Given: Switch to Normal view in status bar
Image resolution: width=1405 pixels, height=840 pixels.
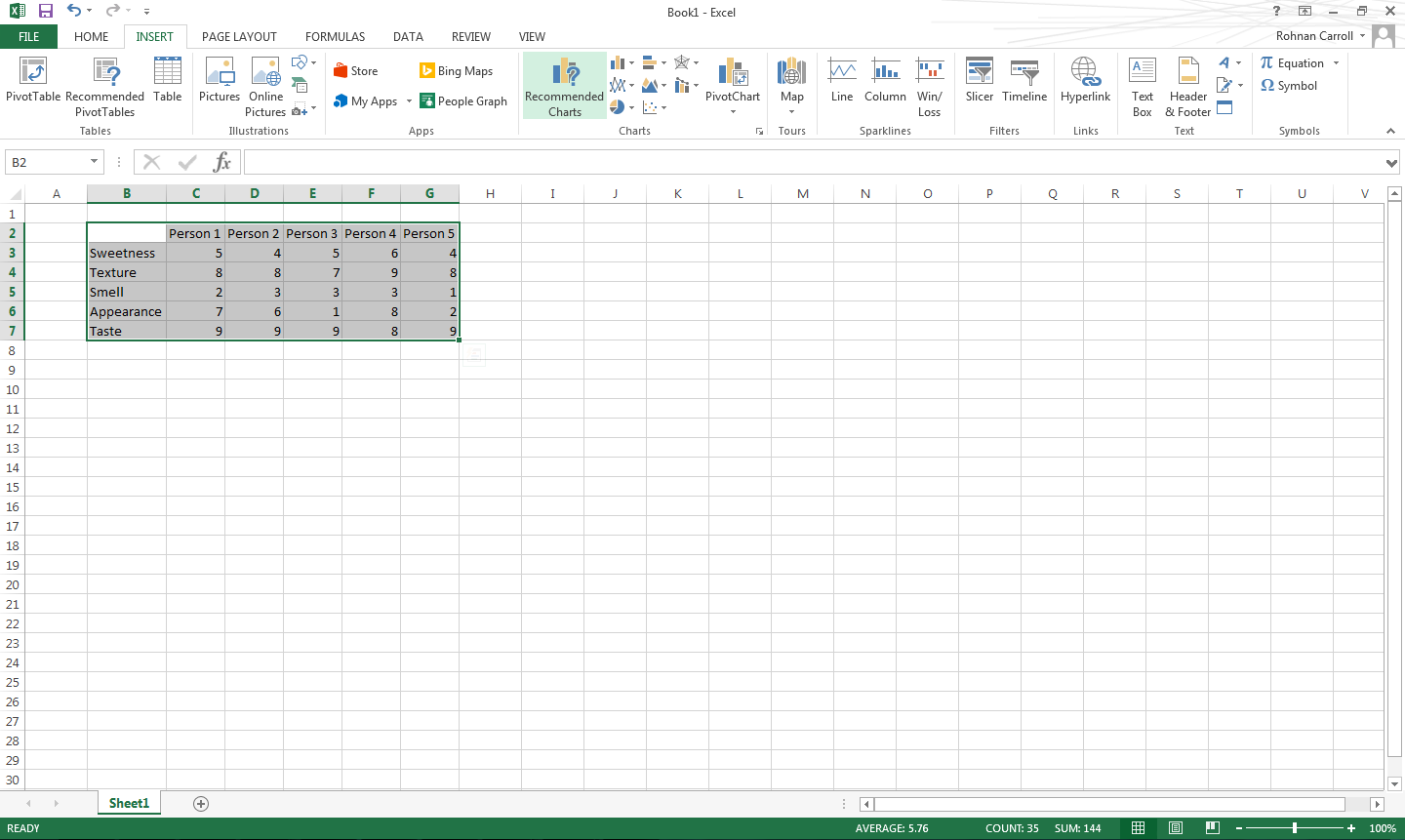Looking at the screenshot, I should (x=1138, y=828).
